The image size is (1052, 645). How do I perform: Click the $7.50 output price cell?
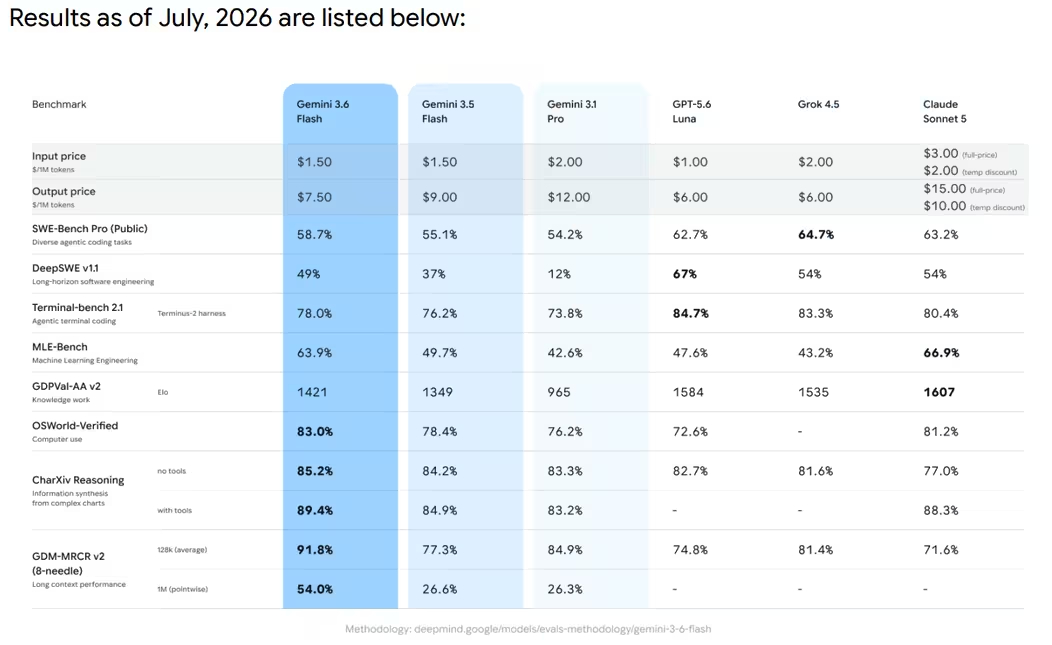(314, 197)
